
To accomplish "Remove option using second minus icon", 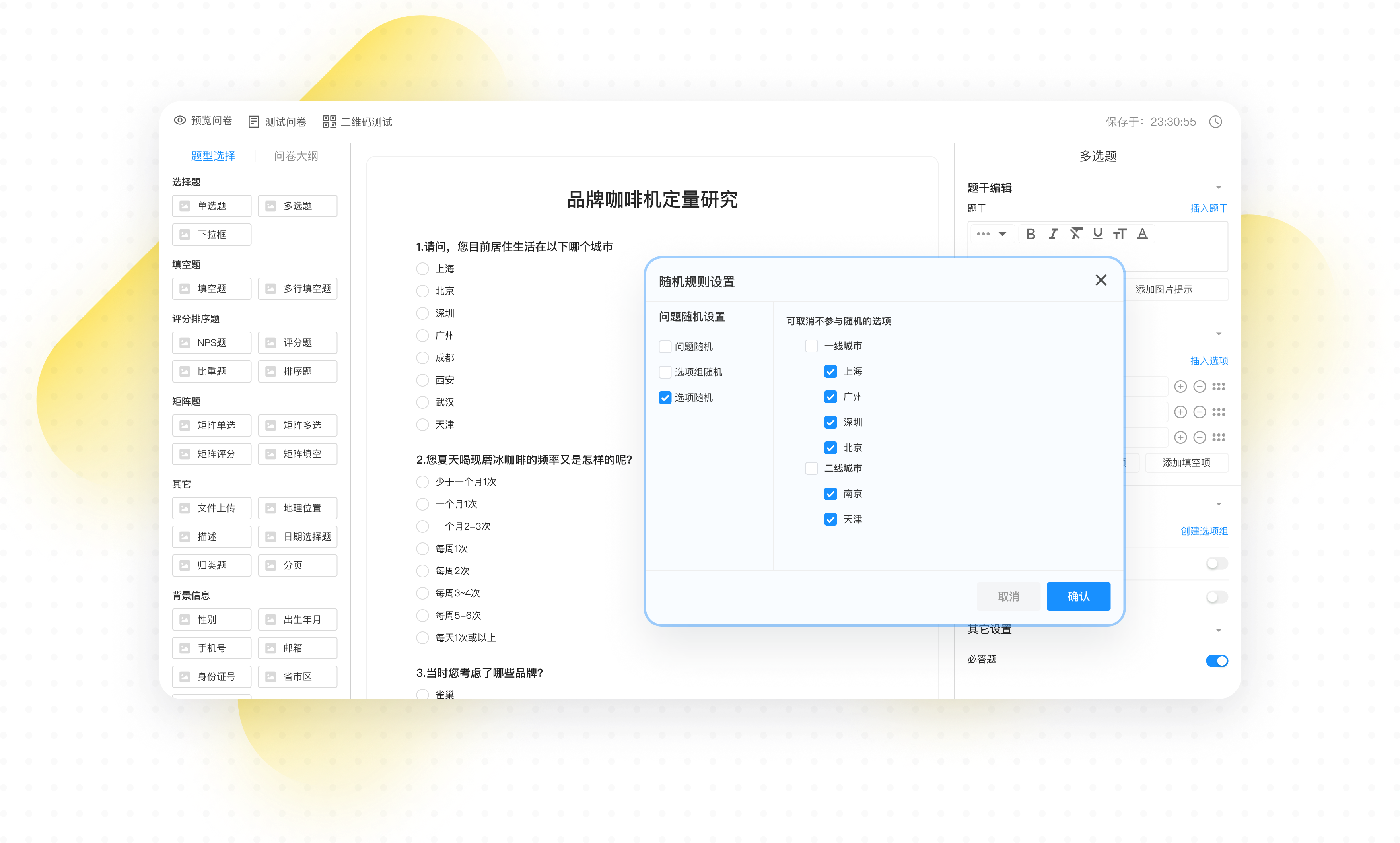I will pyautogui.click(x=1199, y=412).
